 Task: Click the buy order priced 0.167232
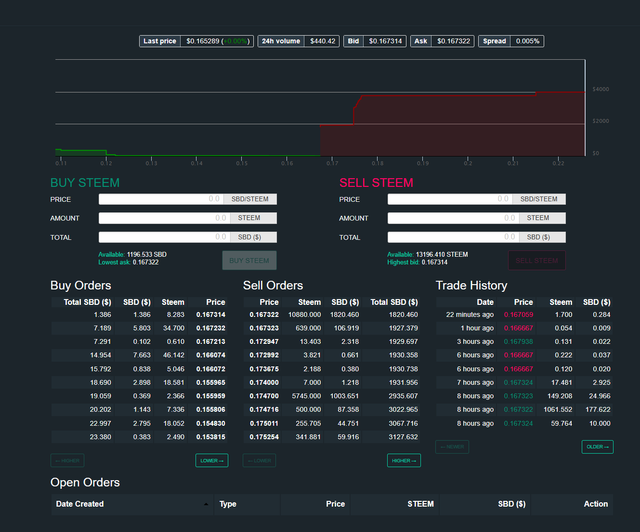point(139,328)
